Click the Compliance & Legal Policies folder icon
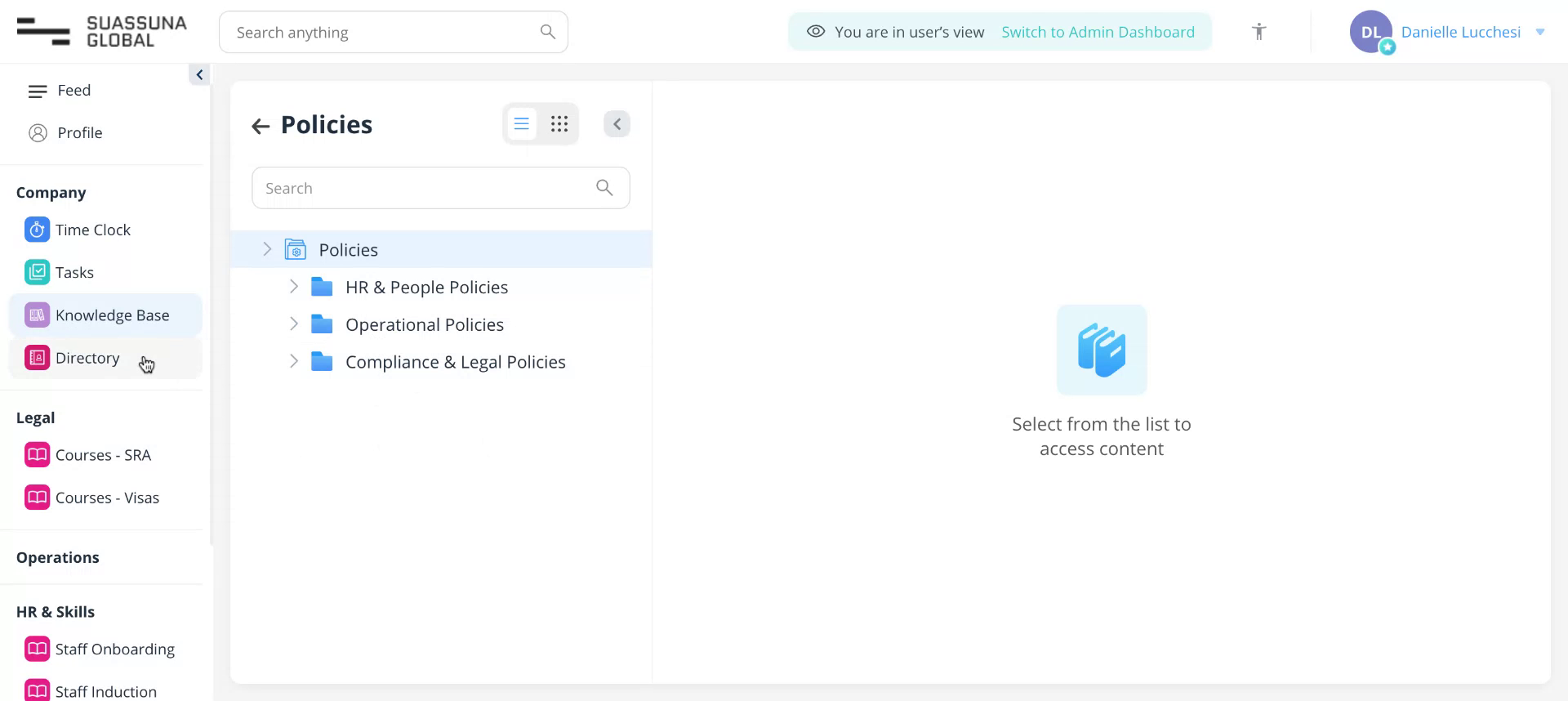This screenshot has height=701, width=1568. [322, 361]
